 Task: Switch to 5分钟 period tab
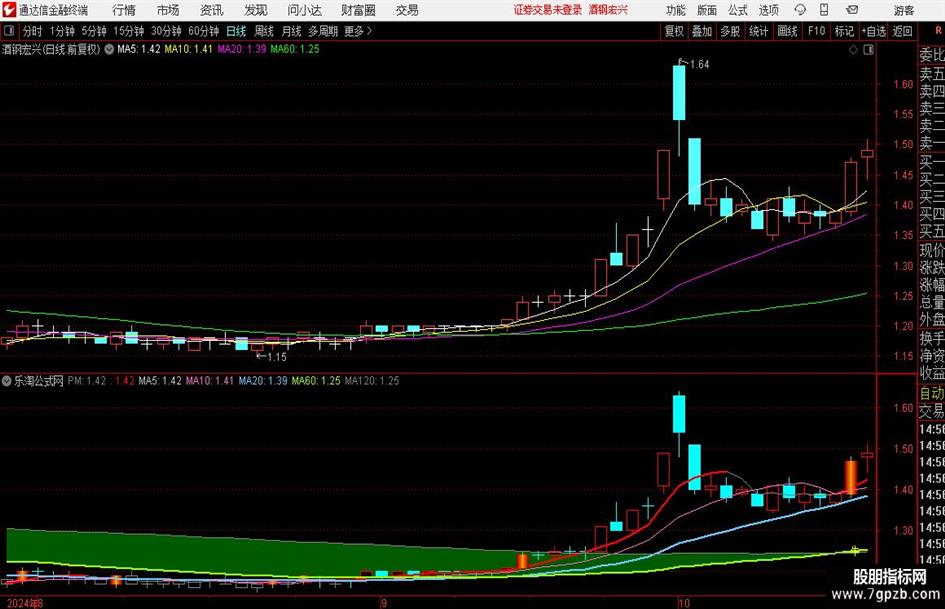click(x=94, y=31)
